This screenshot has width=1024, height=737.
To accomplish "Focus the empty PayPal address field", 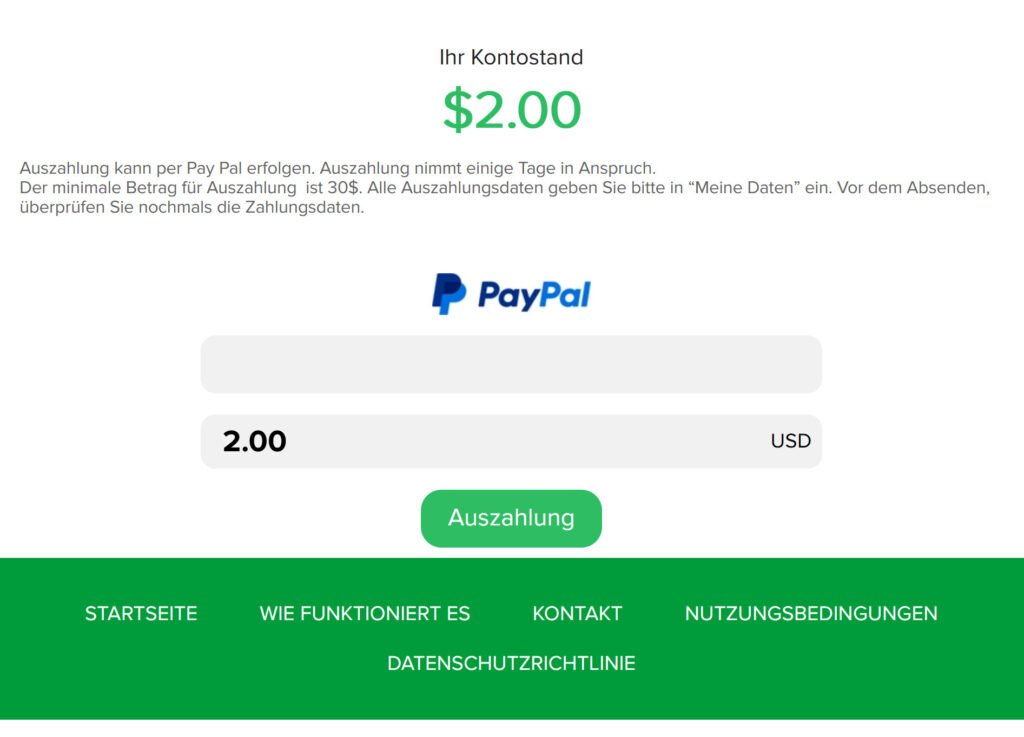I will click(x=511, y=365).
